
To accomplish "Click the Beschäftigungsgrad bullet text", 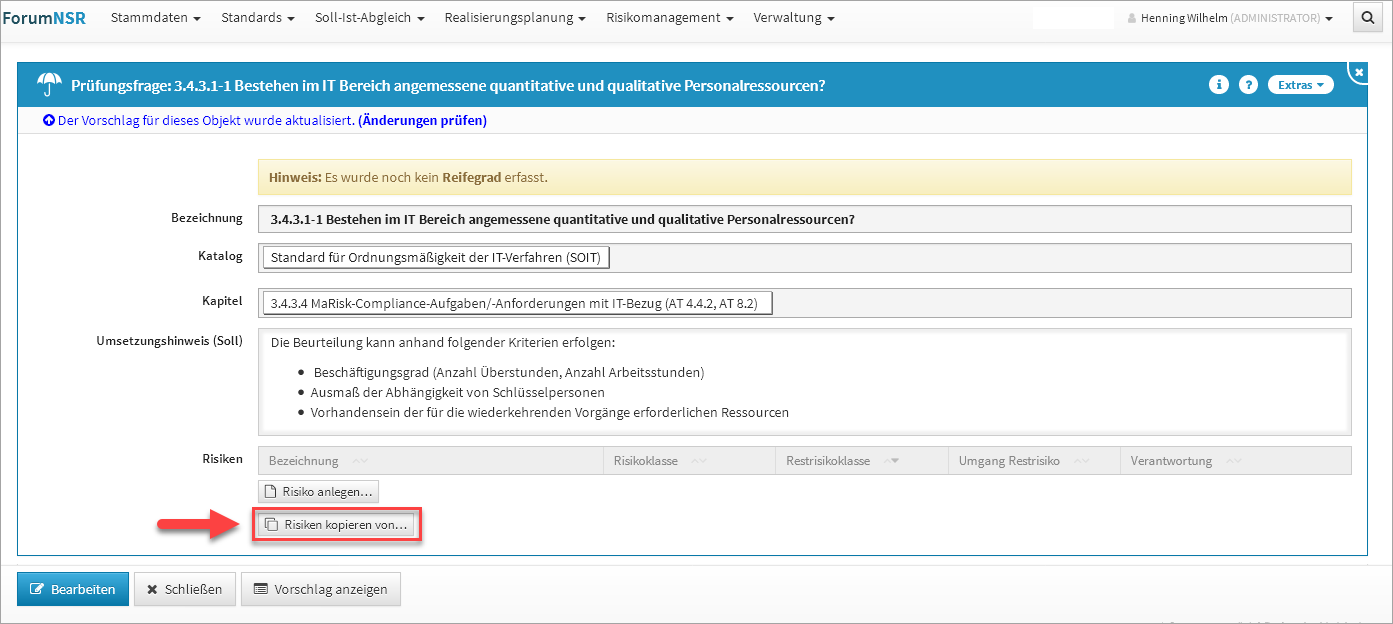I will tap(509, 372).
